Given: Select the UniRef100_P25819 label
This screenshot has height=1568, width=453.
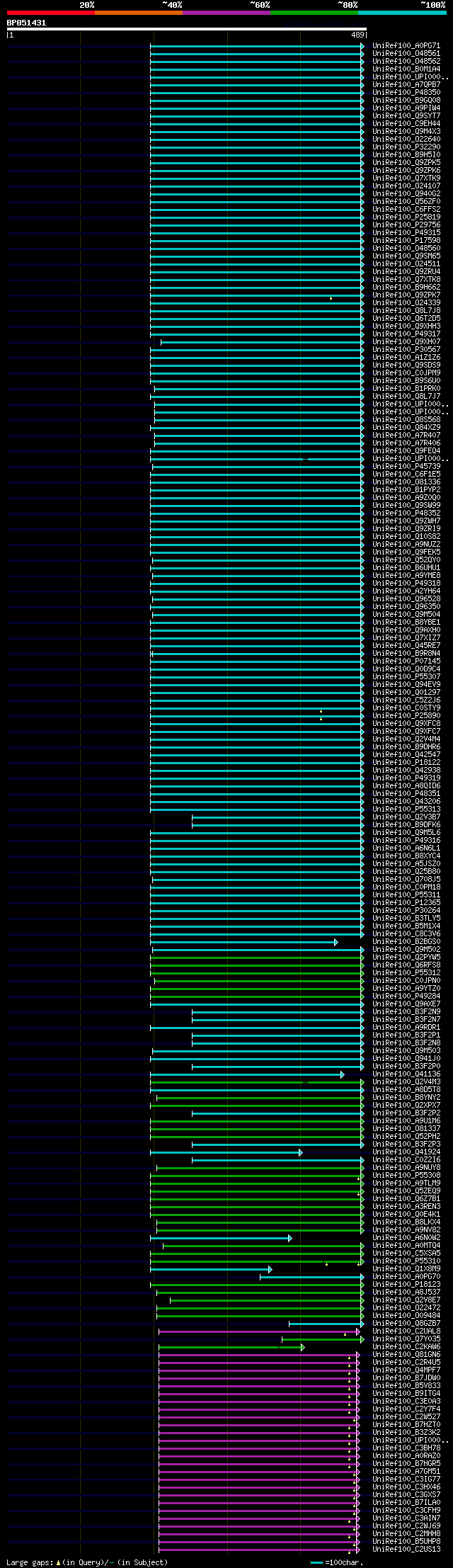Looking at the screenshot, I should pyautogui.click(x=406, y=217).
